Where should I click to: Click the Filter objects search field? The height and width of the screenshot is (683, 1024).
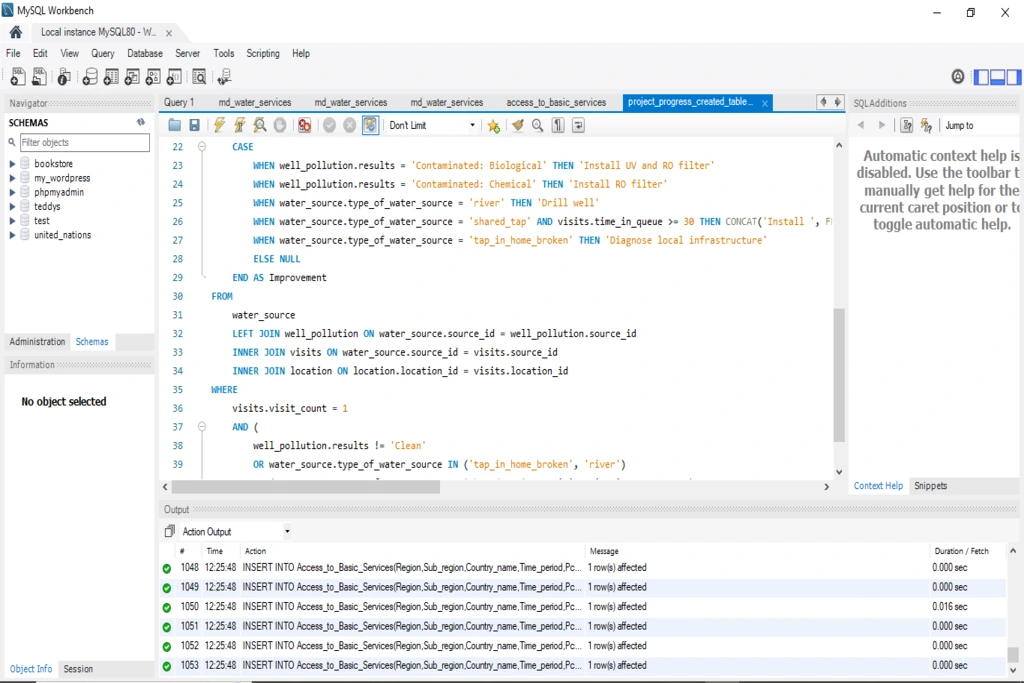[x=85, y=142]
